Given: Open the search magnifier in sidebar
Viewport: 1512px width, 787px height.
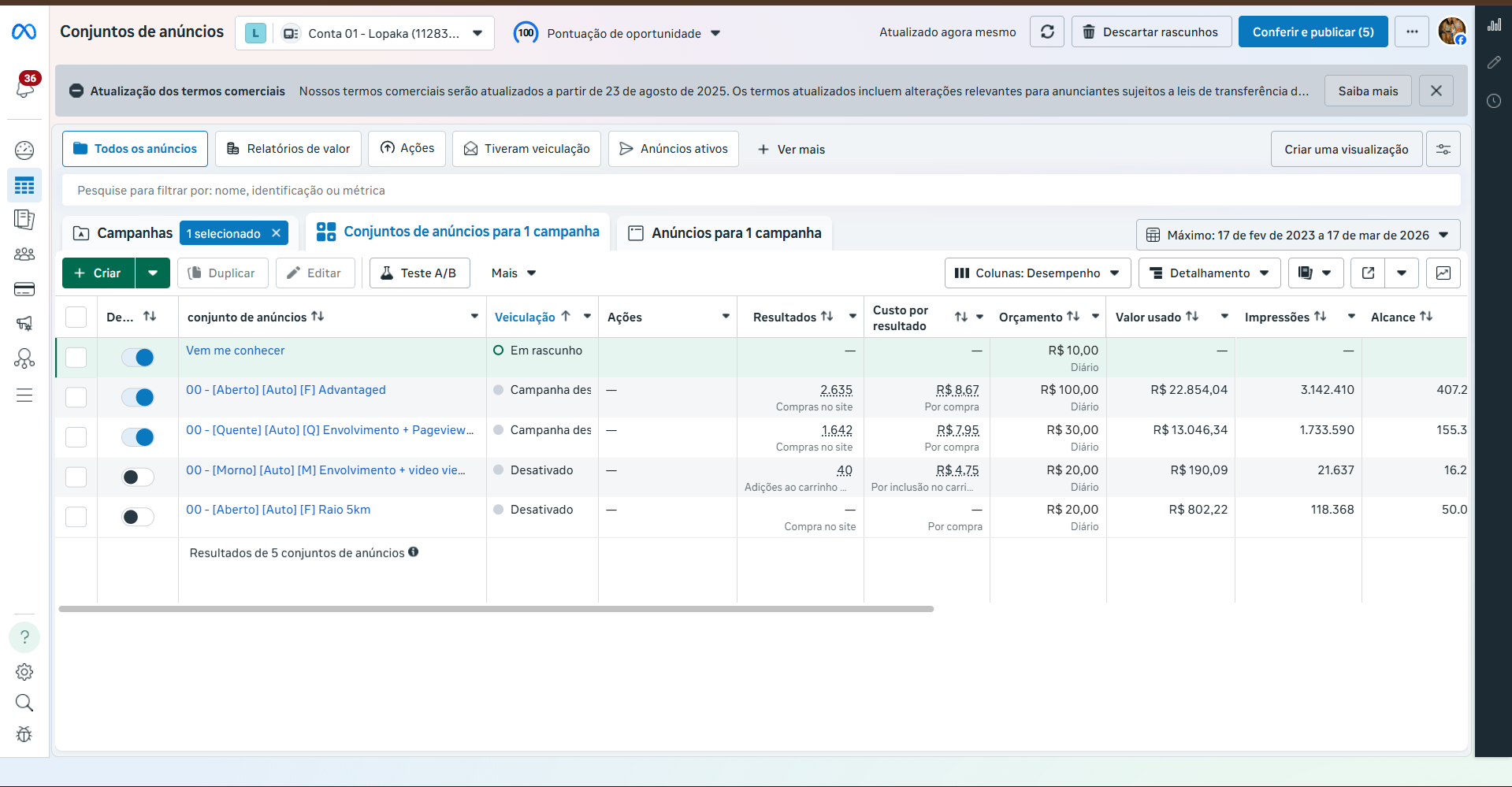Looking at the screenshot, I should tap(24, 703).
